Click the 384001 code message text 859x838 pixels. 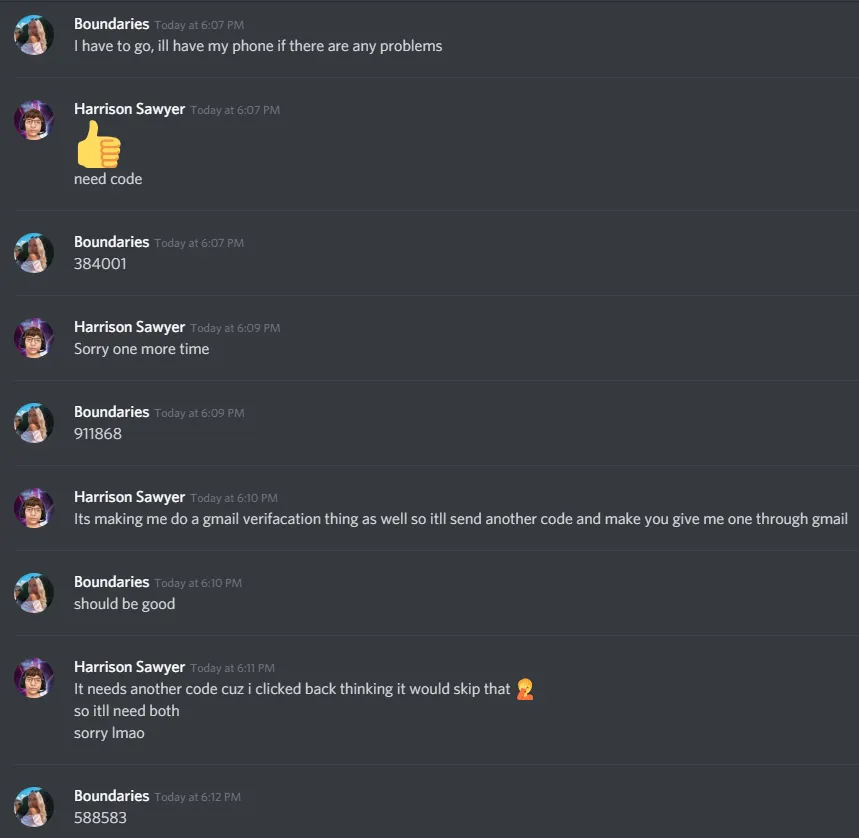(100, 264)
